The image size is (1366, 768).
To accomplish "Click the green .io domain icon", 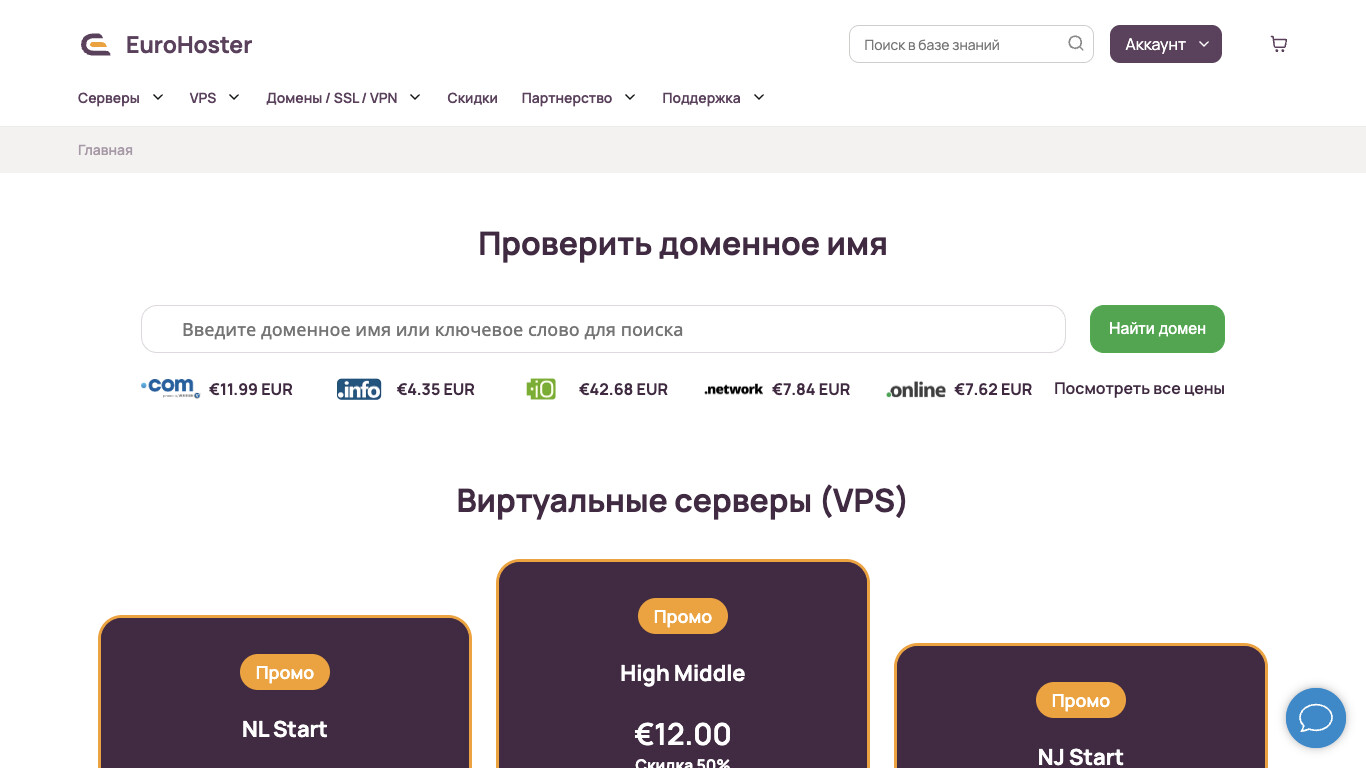I will point(540,389).
